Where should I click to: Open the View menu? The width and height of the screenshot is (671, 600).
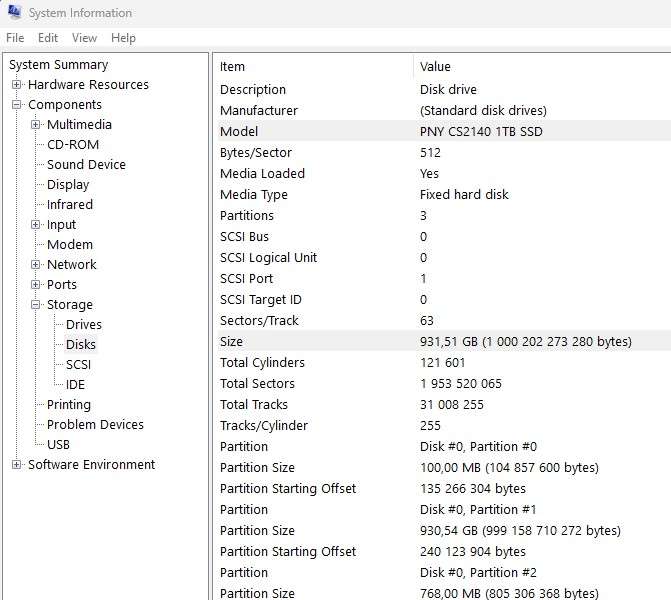coord(84,38)
